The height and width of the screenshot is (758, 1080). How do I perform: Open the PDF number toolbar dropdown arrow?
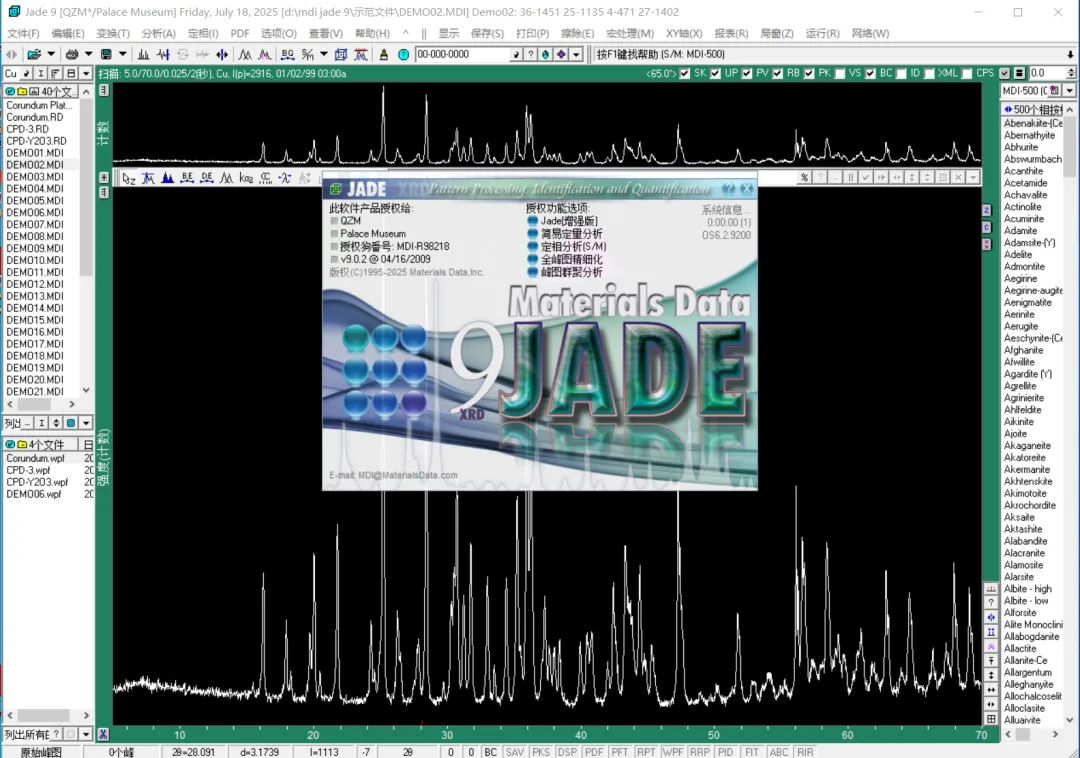[577, 54]
